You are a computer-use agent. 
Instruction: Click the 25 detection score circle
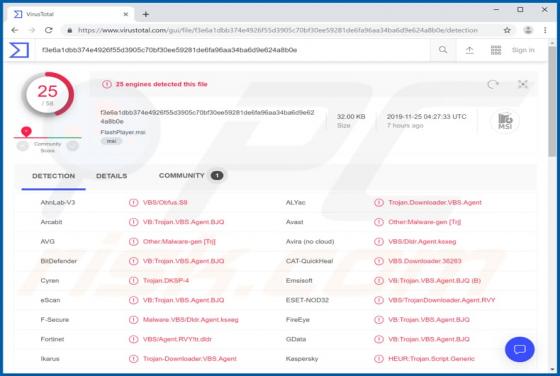[x=48, y=94]
